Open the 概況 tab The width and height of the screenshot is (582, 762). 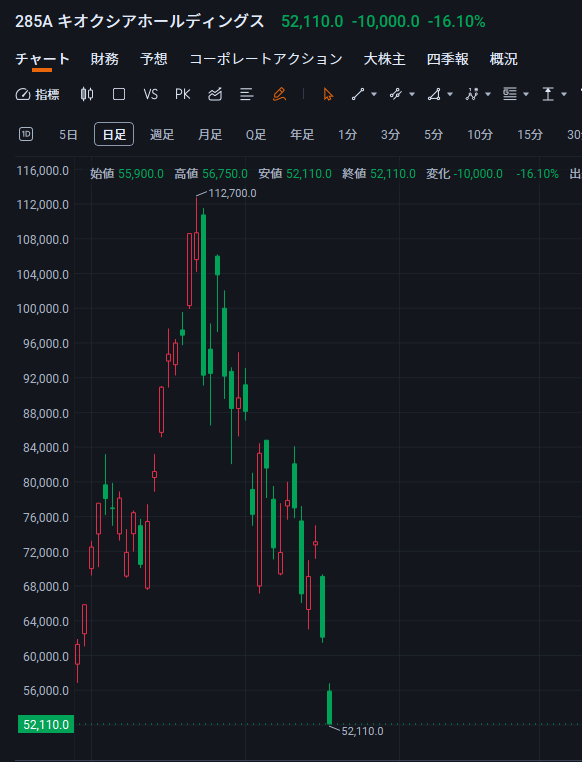pyautogui.click(x=504, y=59)
